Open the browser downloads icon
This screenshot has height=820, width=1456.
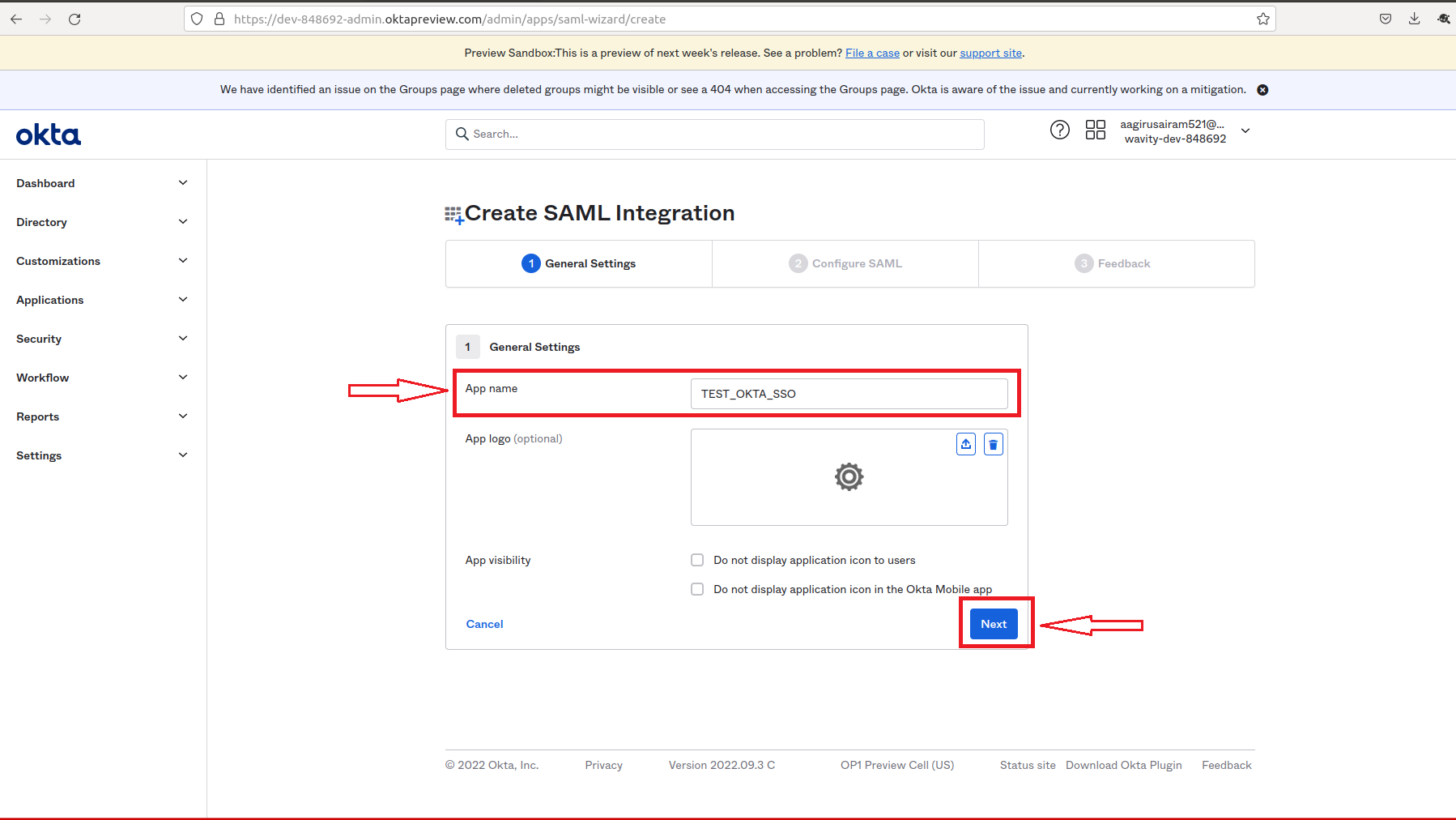tap(1414, 19)
